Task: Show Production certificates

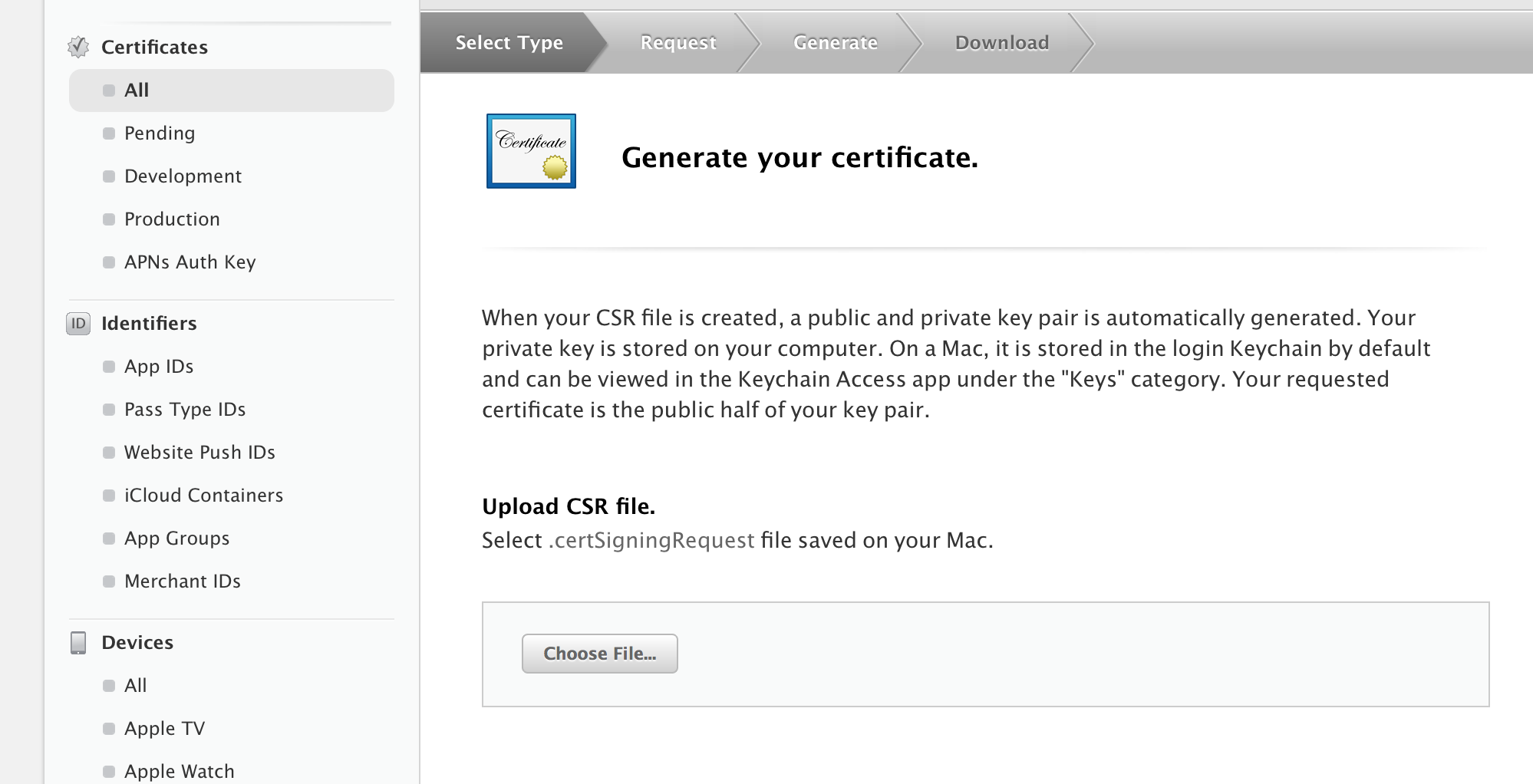Action: click(x=172, y=219)
